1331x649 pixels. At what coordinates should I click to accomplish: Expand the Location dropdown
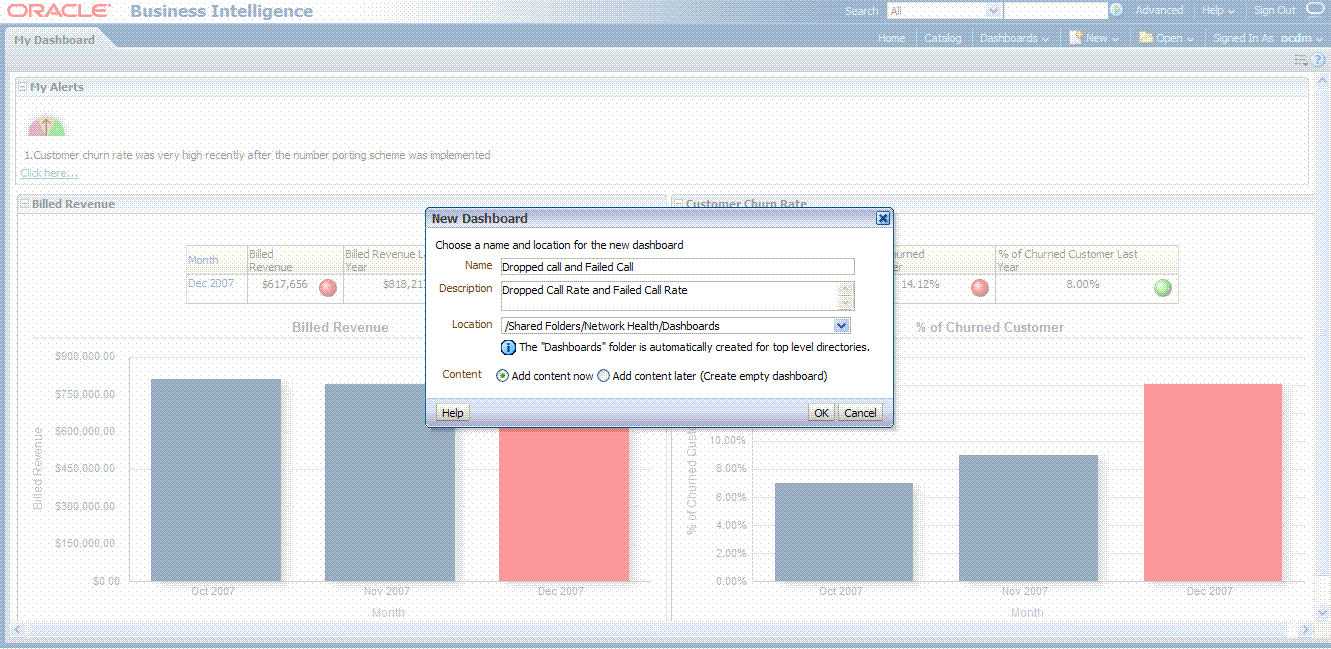point(841,326)
